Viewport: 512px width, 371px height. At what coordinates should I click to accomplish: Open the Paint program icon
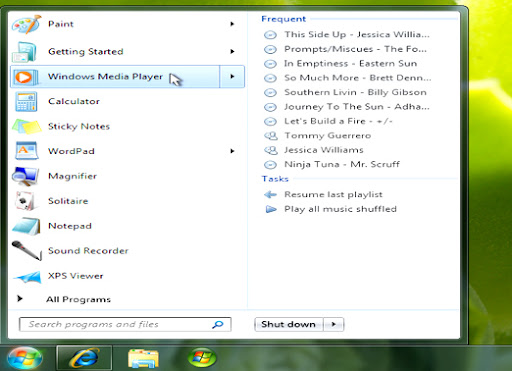click(26, 24)
